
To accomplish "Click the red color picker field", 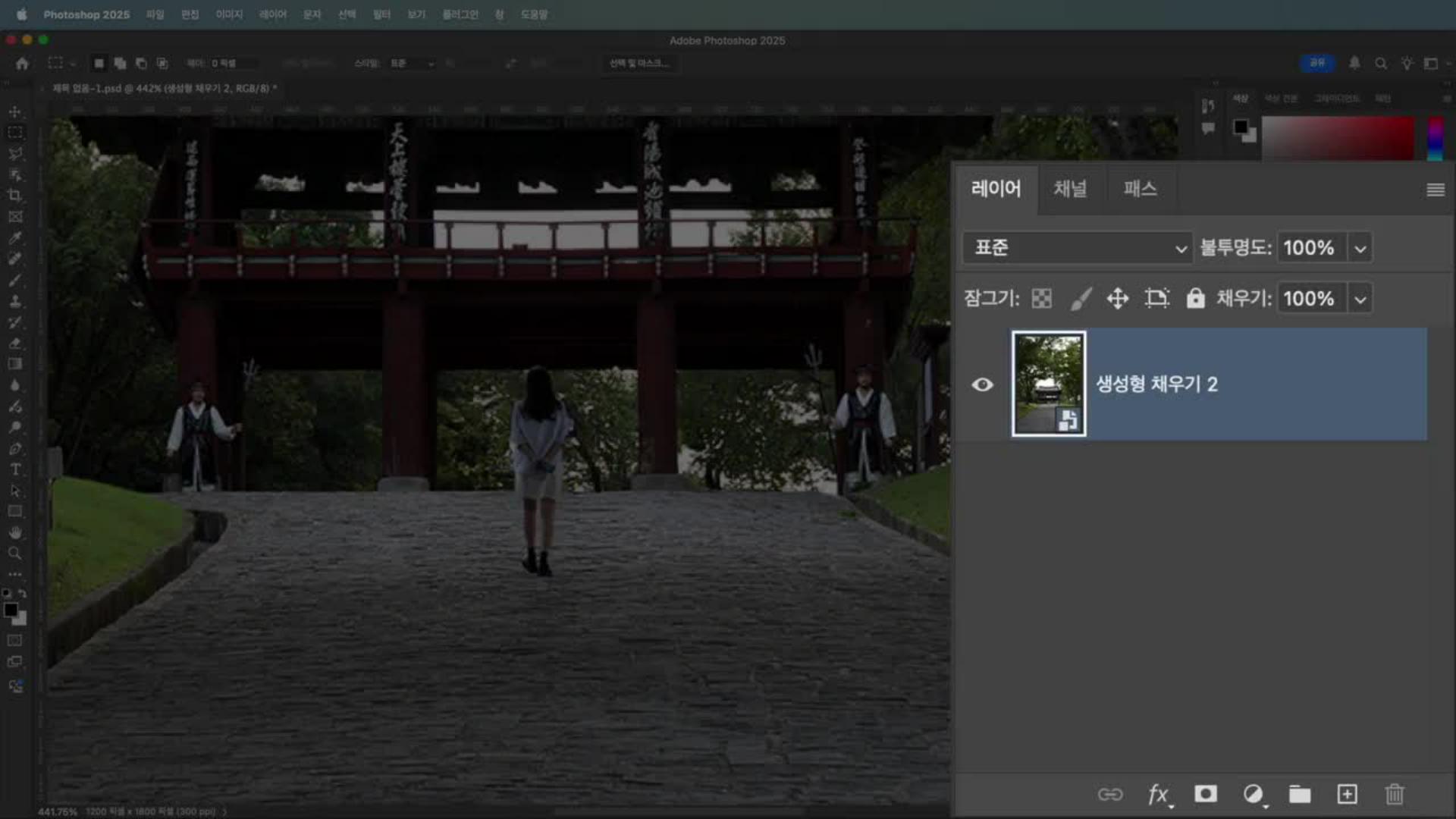I will pyautogui.click(x=1338, y=138).
